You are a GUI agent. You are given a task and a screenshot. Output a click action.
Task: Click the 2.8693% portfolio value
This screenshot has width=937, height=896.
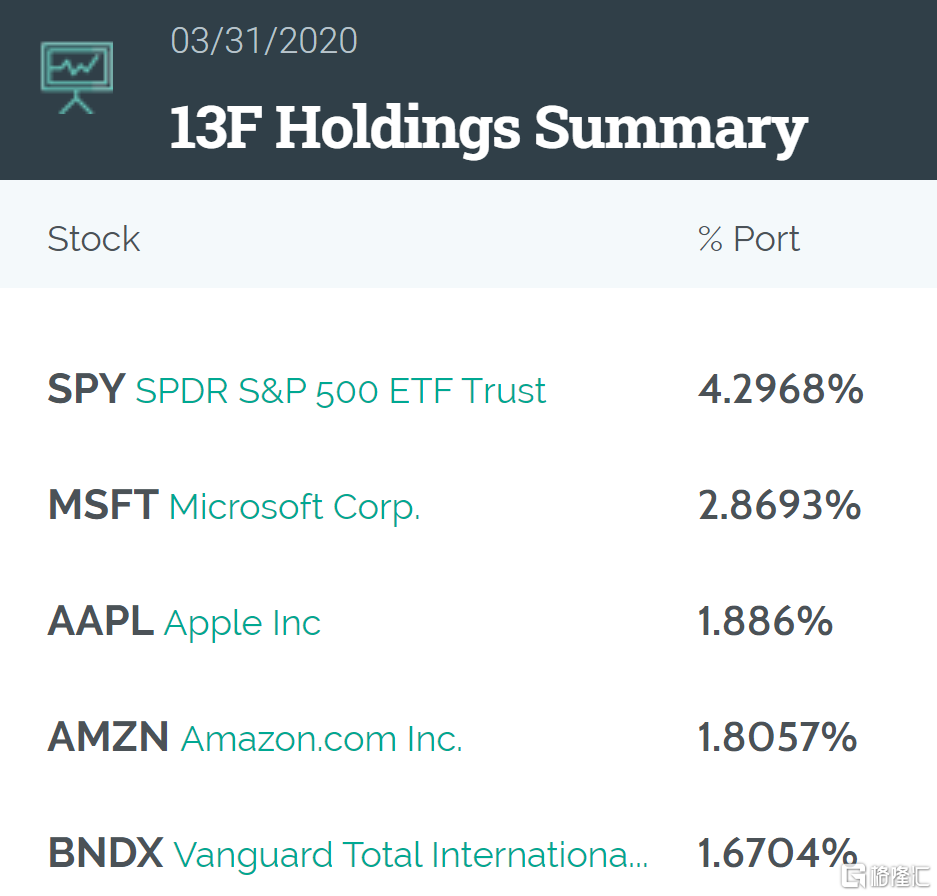[779, 506]
